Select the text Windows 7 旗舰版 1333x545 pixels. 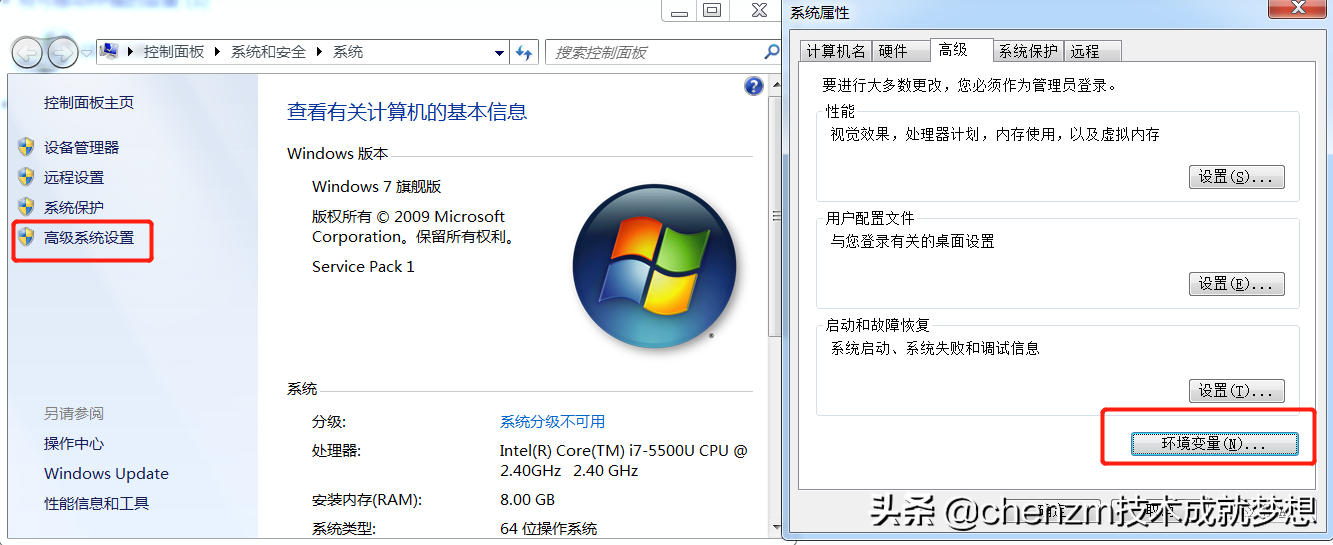point(377,186)
